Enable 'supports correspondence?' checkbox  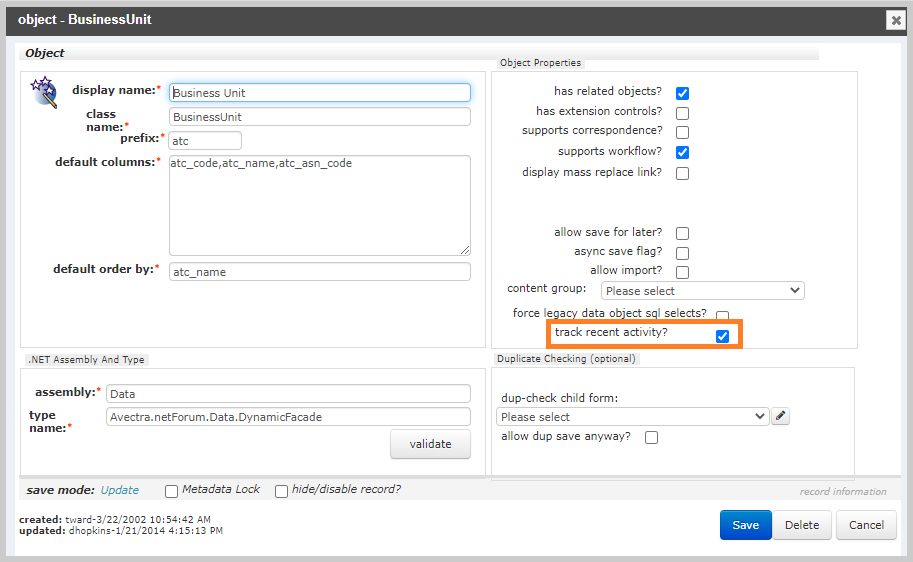682,132
